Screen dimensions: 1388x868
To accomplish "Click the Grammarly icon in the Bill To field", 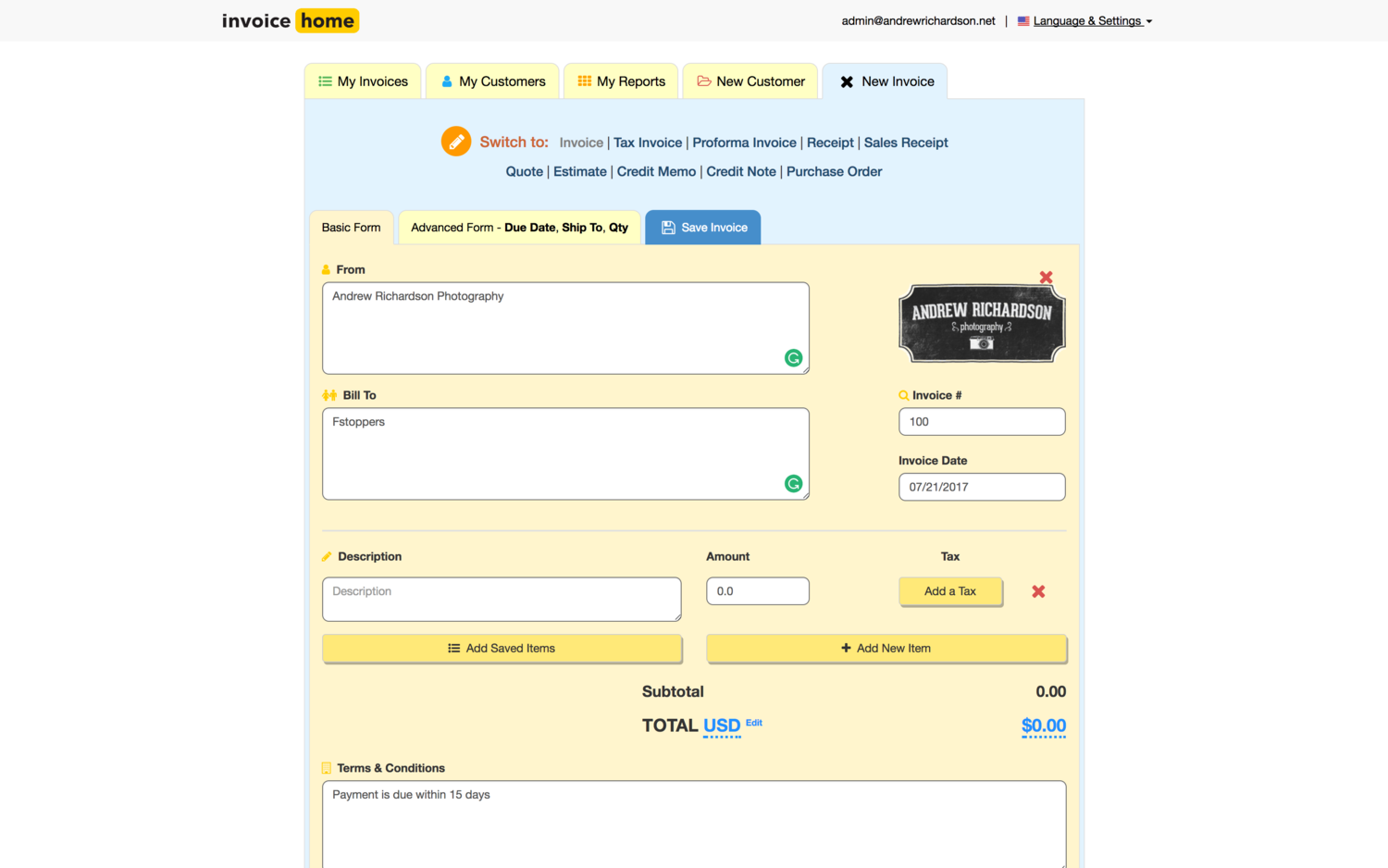I will pos(793,483).
